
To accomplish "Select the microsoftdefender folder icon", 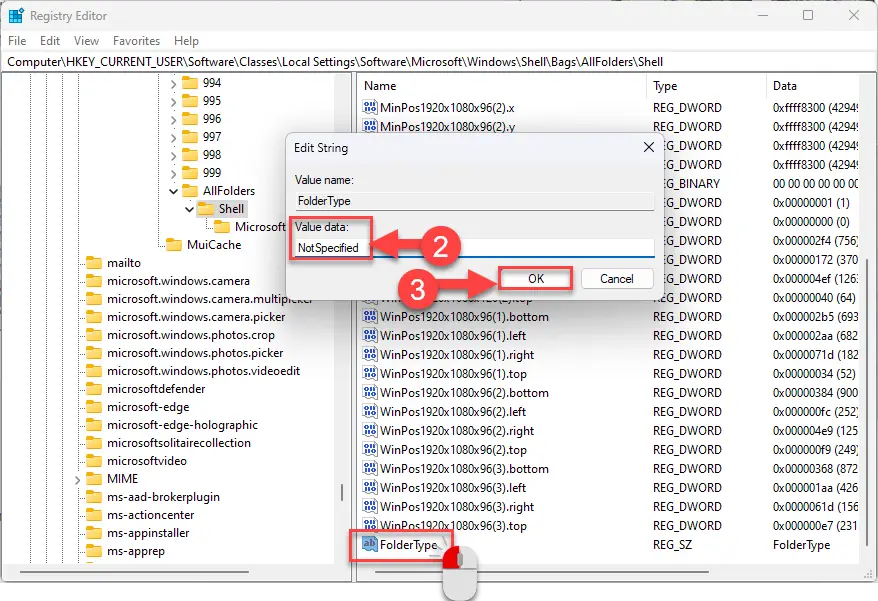I will pyautogui.click(x=94, y=389).
